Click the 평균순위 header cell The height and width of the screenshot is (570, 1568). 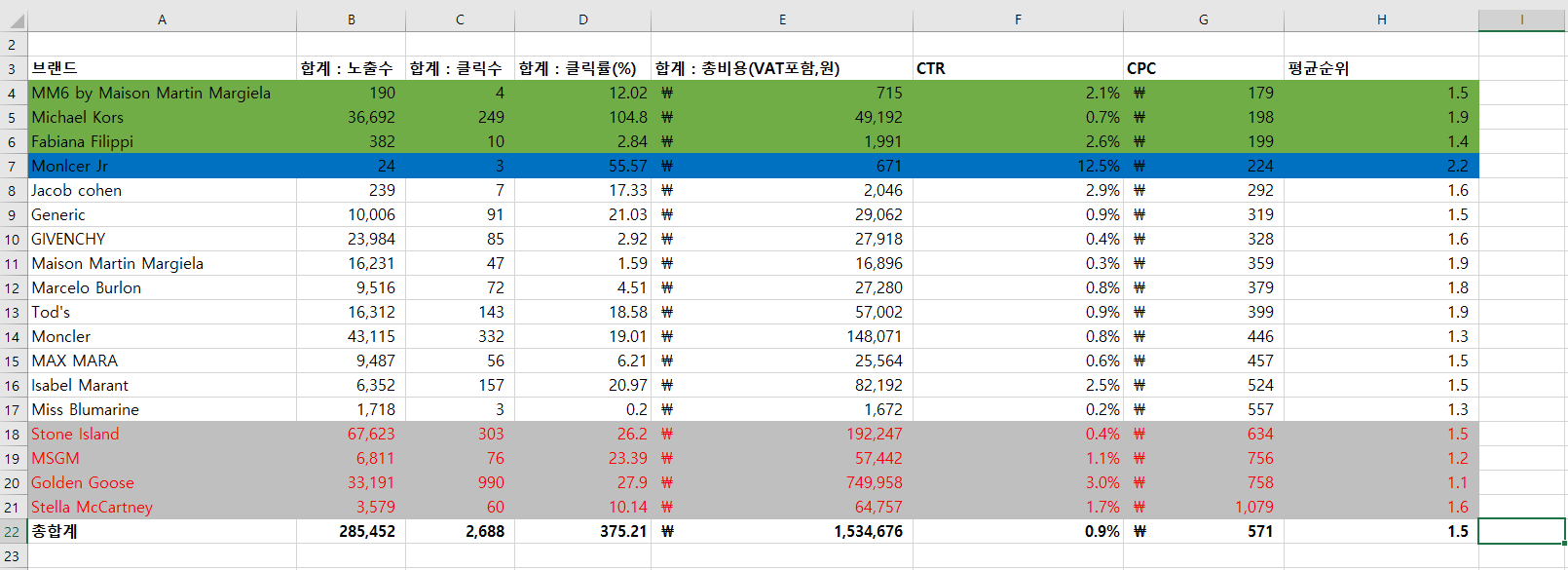tap(1381, 68)
